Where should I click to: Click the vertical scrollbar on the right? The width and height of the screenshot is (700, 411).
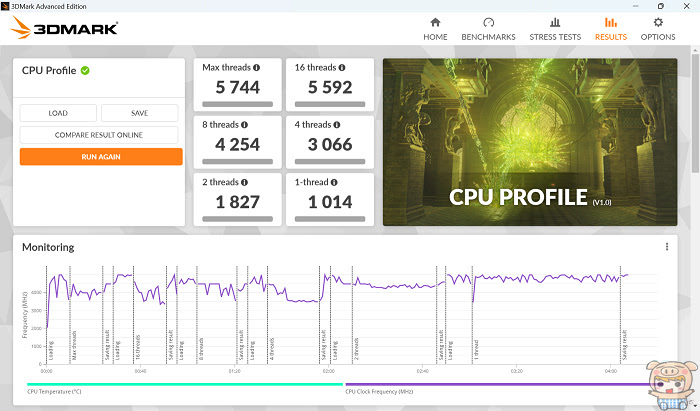coord(696,112)
